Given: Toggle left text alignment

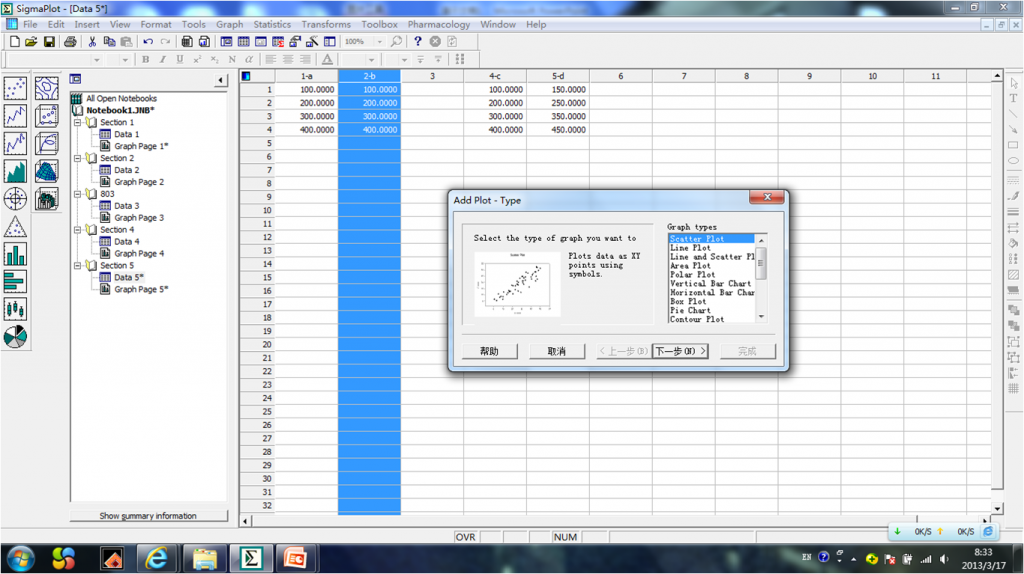Looking at the screenshot, I should (271, 59).
